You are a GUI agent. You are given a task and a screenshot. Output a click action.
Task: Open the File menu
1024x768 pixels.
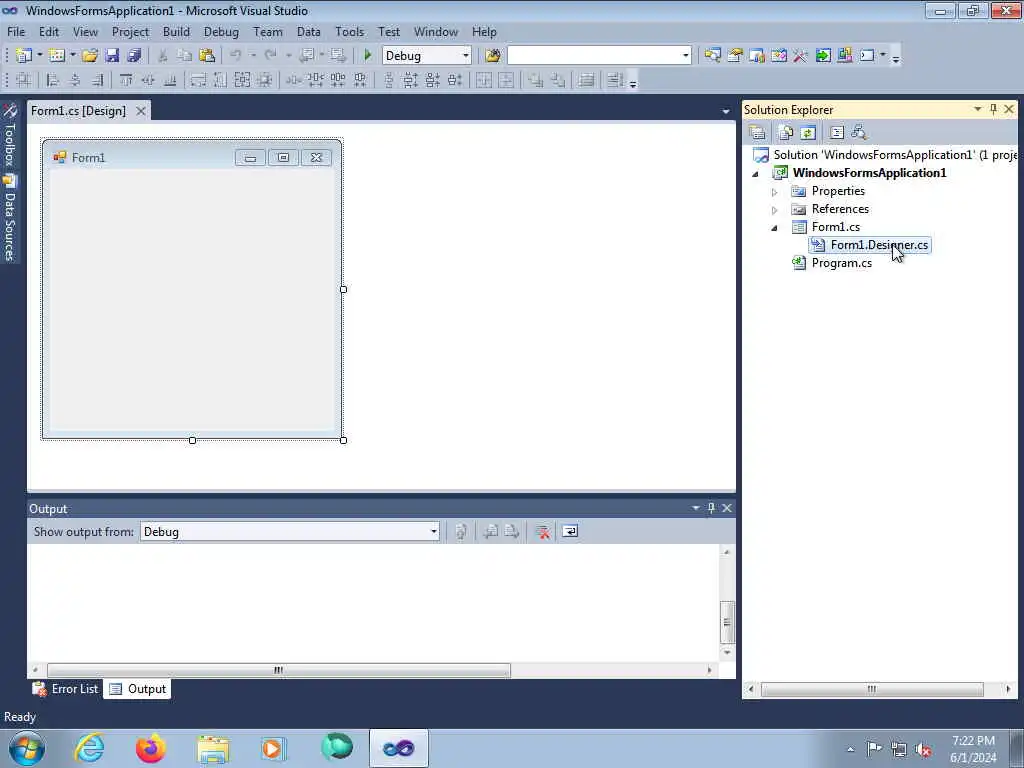click(x=16, y=32)
